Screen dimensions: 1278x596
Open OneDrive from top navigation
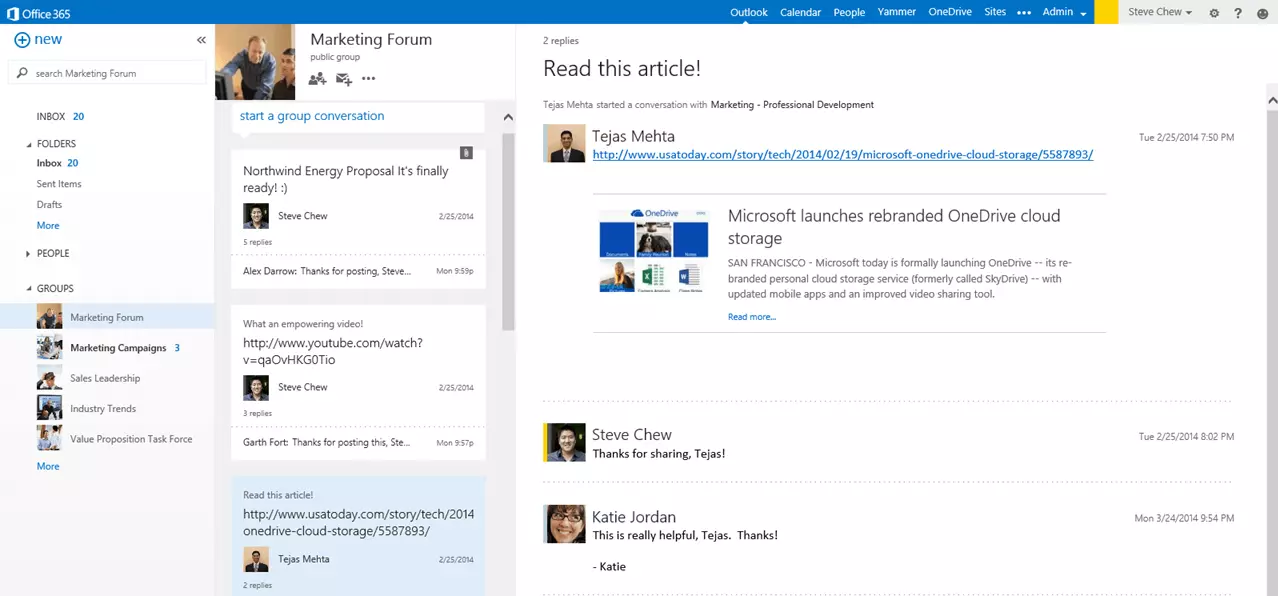[950, 12]
